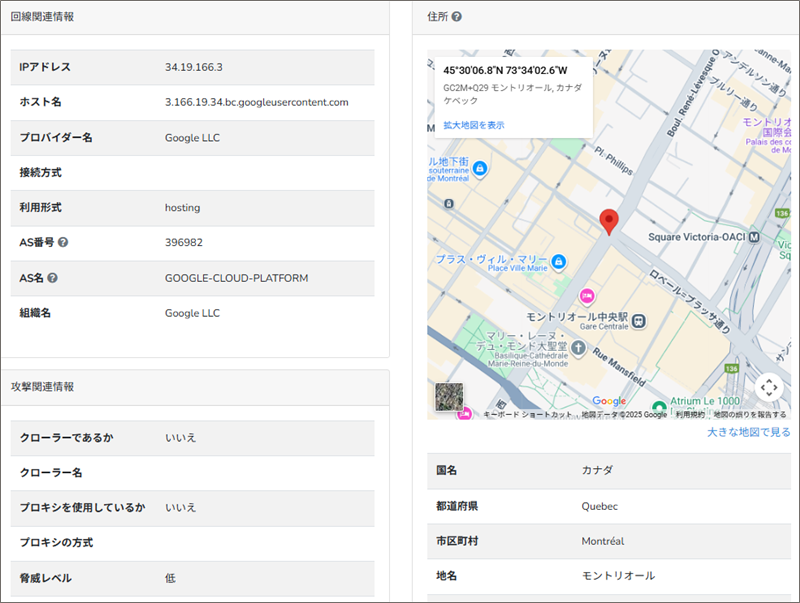Click Place Ville Marie shopping icon
The width and height of the screenshot is (800, 603).
tap(558, 262)
